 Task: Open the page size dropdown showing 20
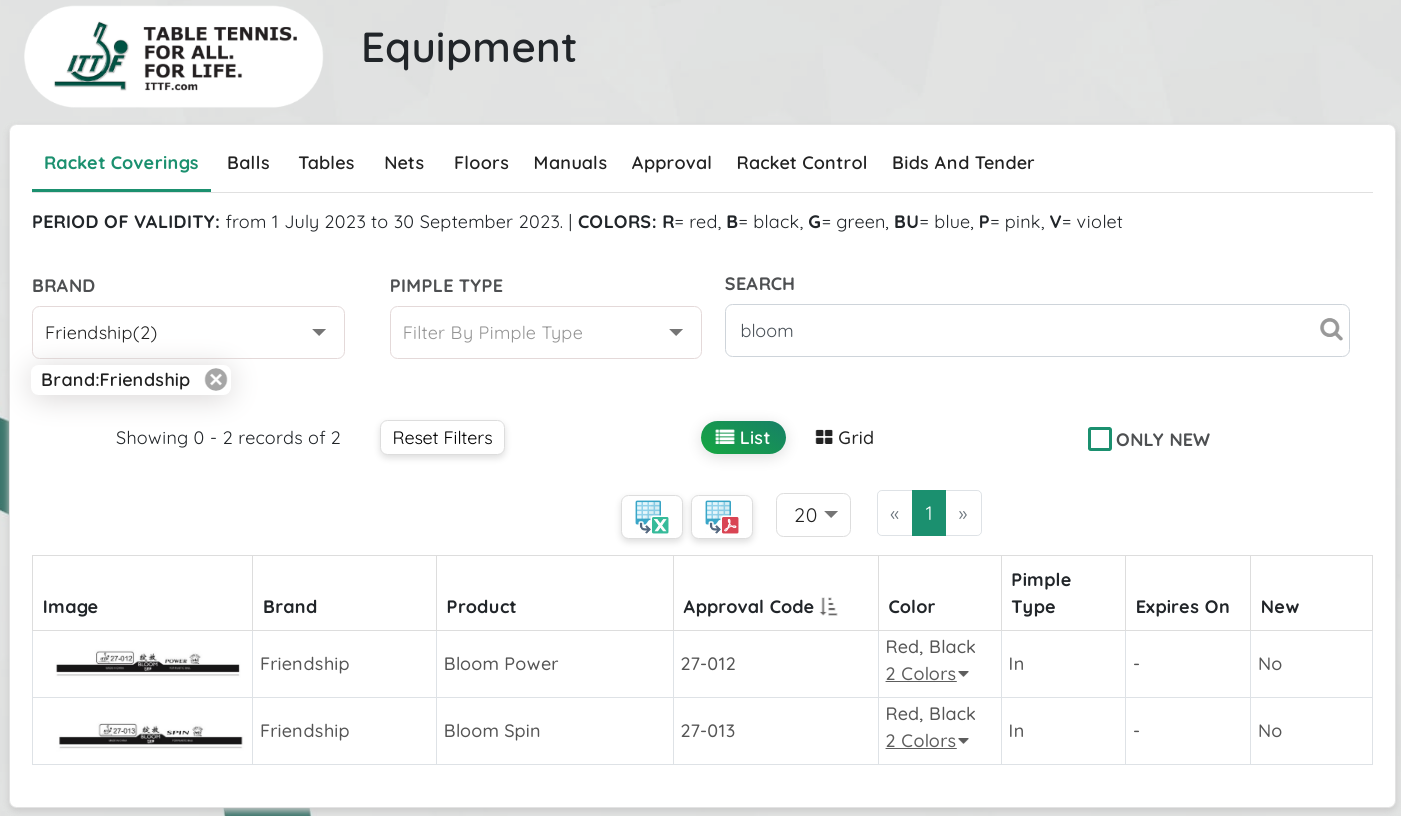pyautogui.click(x=814, y=515)
